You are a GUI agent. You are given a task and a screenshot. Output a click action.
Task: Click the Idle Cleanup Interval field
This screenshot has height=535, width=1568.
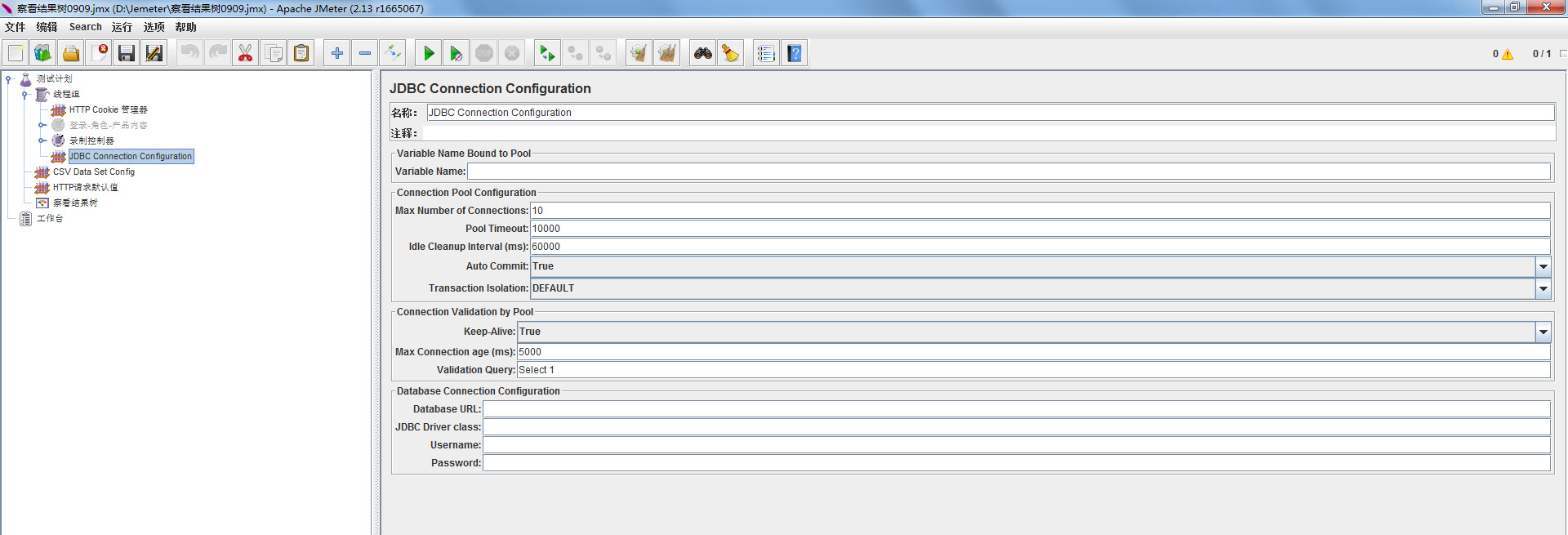(x=1040, y=247)
